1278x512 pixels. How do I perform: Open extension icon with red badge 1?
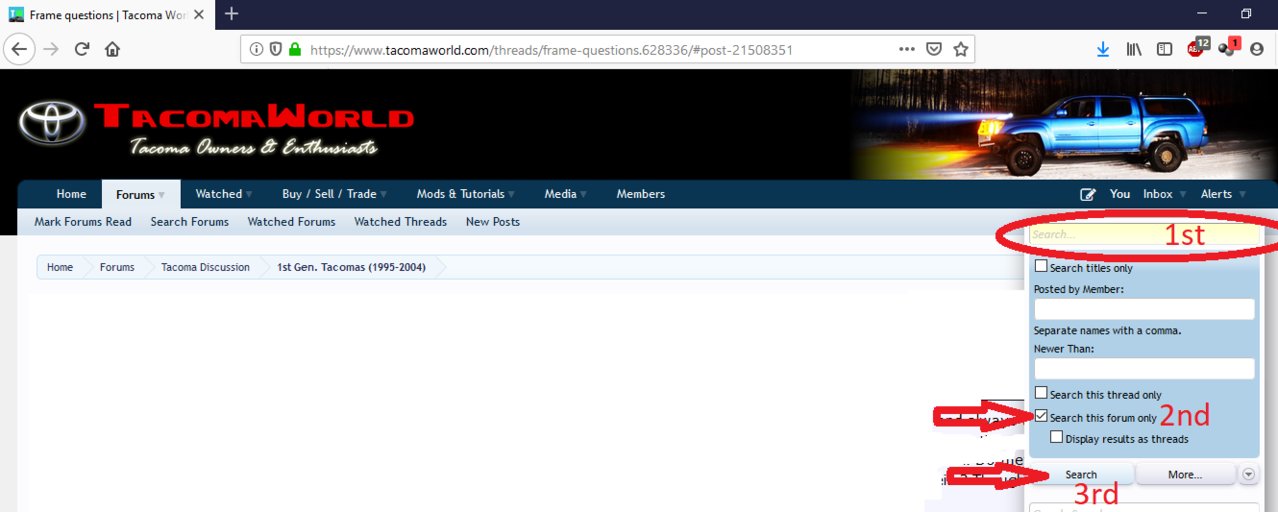click(x=1229, y=48)
